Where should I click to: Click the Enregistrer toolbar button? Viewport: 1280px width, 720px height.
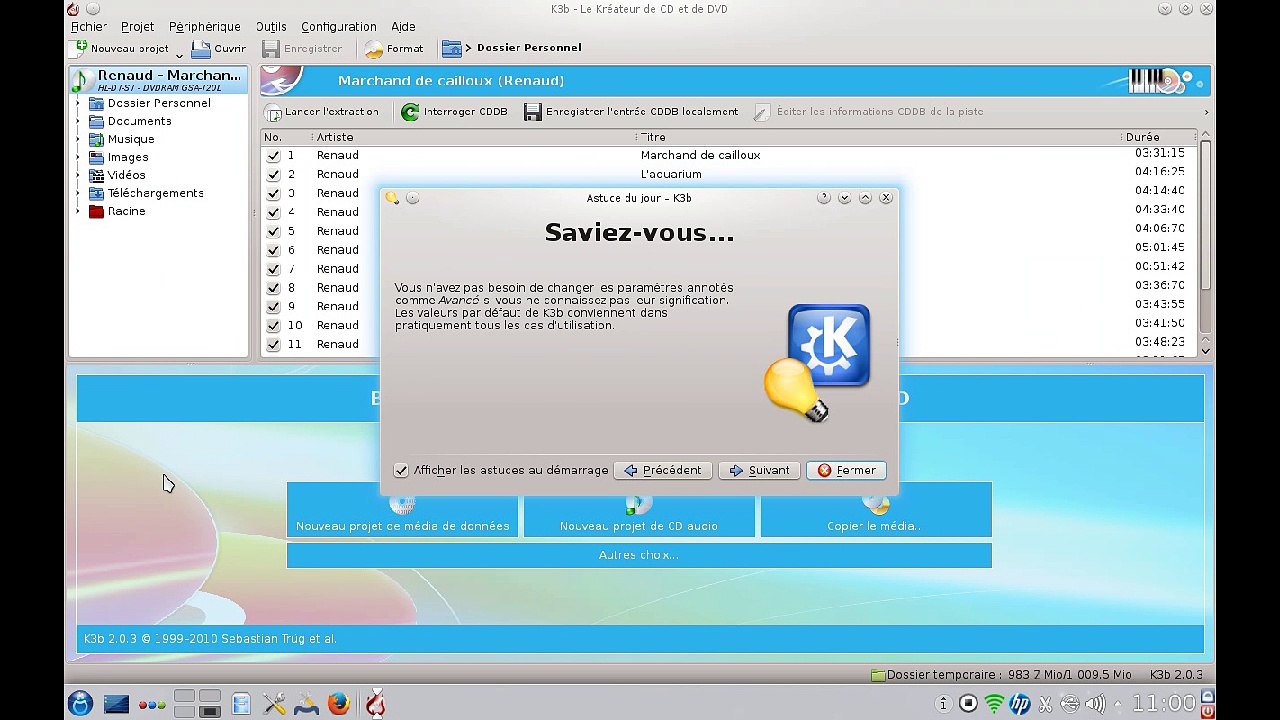(303, 48)
